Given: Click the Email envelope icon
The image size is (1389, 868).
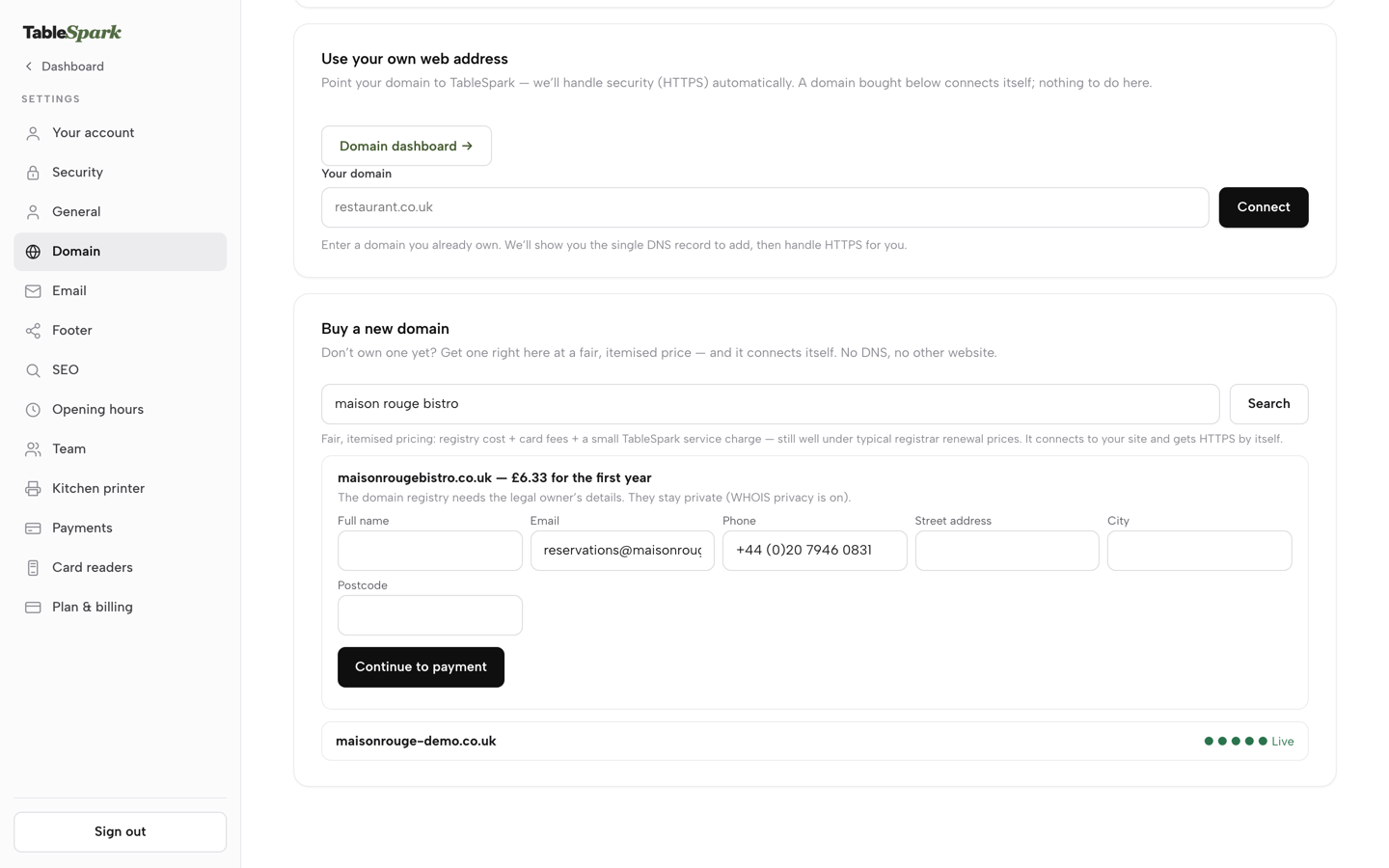Looking at the screenshot, I should (x=33, y=291).
